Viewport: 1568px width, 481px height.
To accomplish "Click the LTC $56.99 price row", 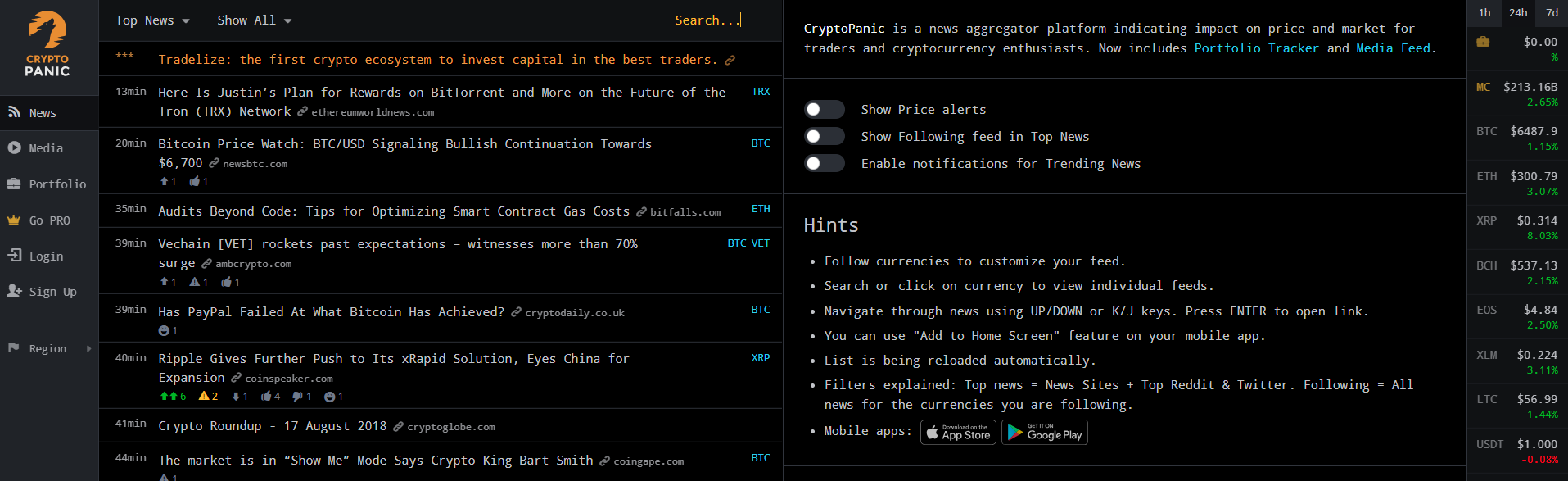I will (x=1517, y=406).
